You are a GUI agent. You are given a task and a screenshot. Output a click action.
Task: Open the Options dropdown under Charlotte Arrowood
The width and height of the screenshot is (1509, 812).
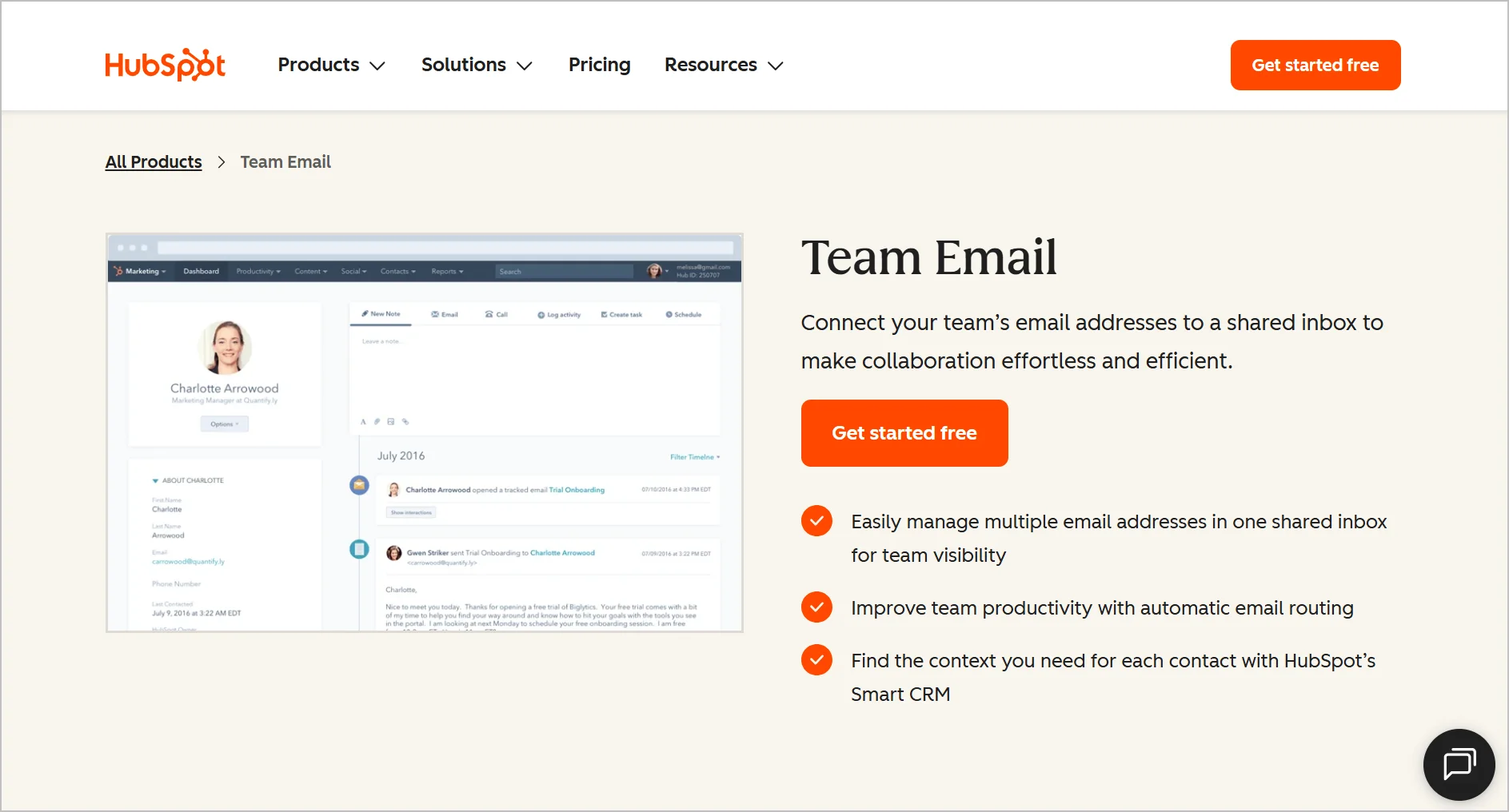[224, 424]
